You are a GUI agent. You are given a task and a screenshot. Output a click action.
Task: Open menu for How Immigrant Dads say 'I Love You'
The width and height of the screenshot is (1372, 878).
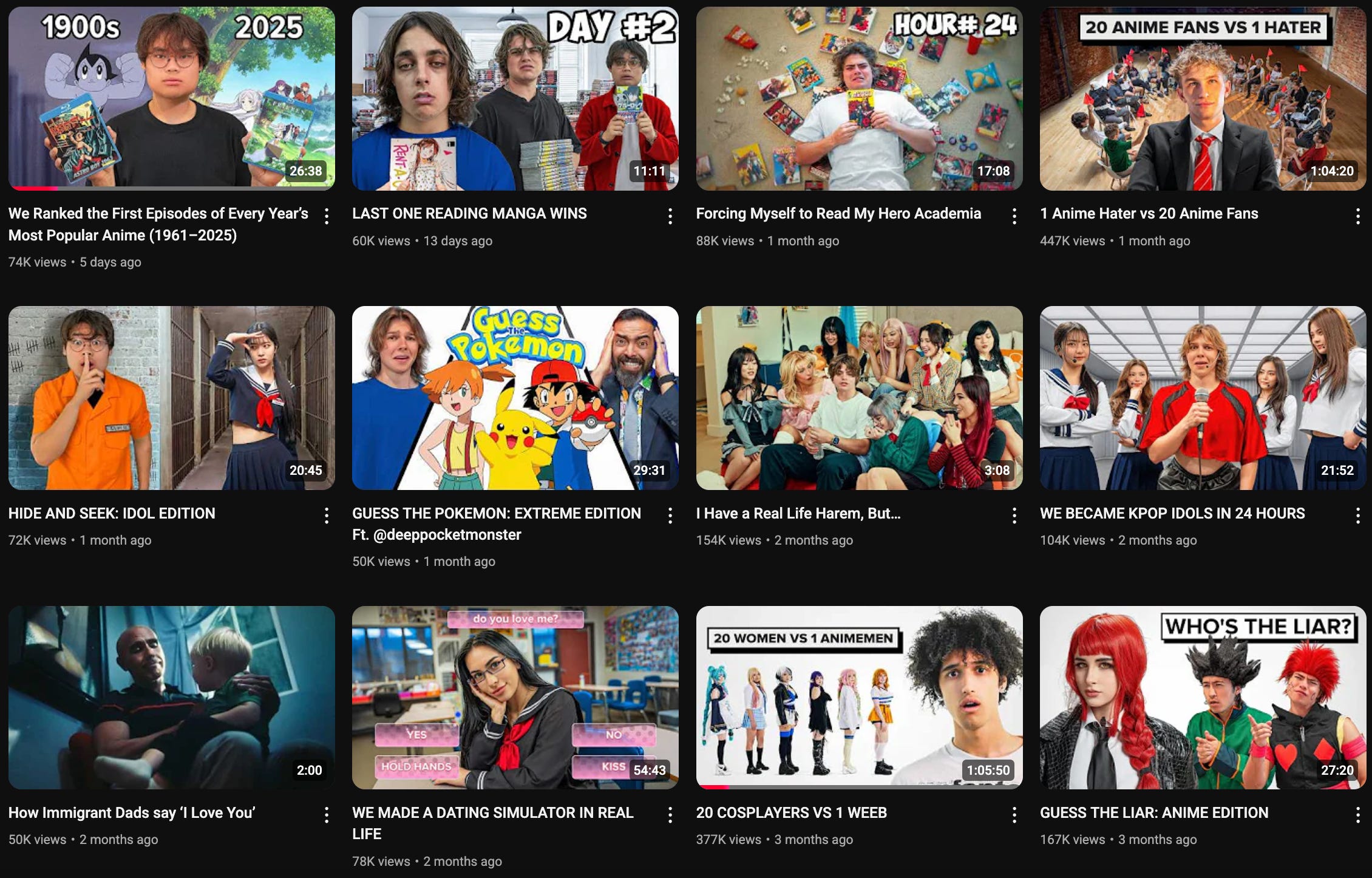pos(327,815)
